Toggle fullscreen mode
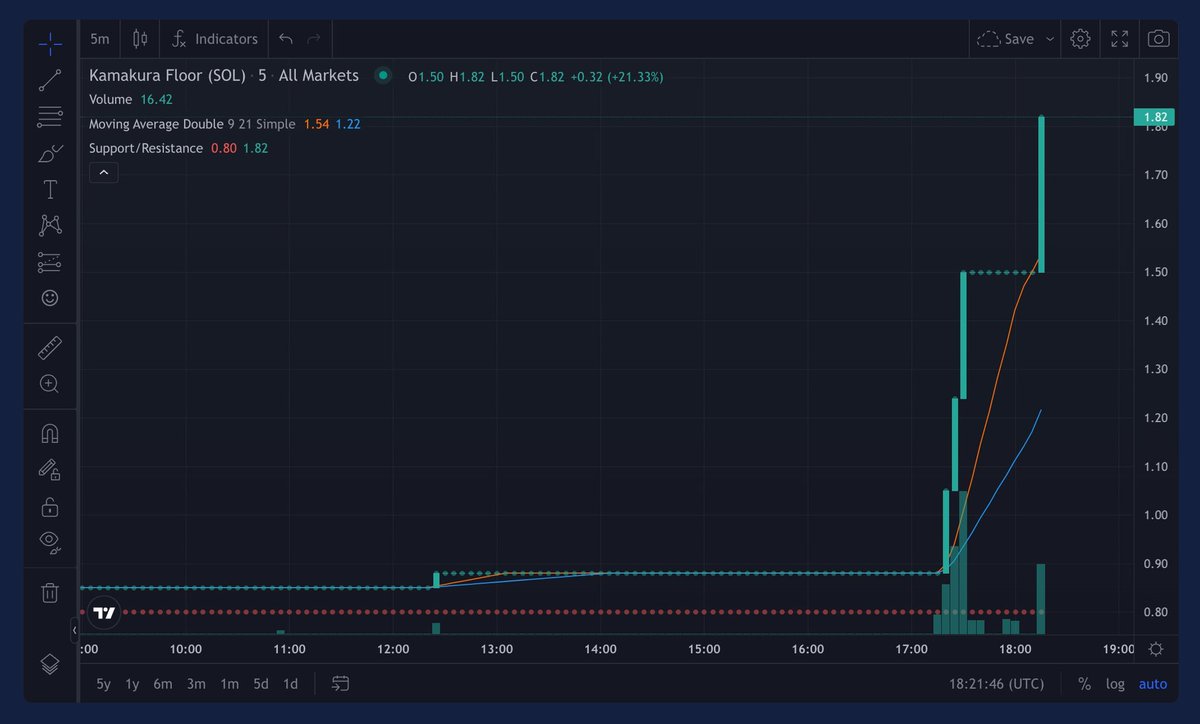Screen dimensions: 1200x724 (1120, 39)
